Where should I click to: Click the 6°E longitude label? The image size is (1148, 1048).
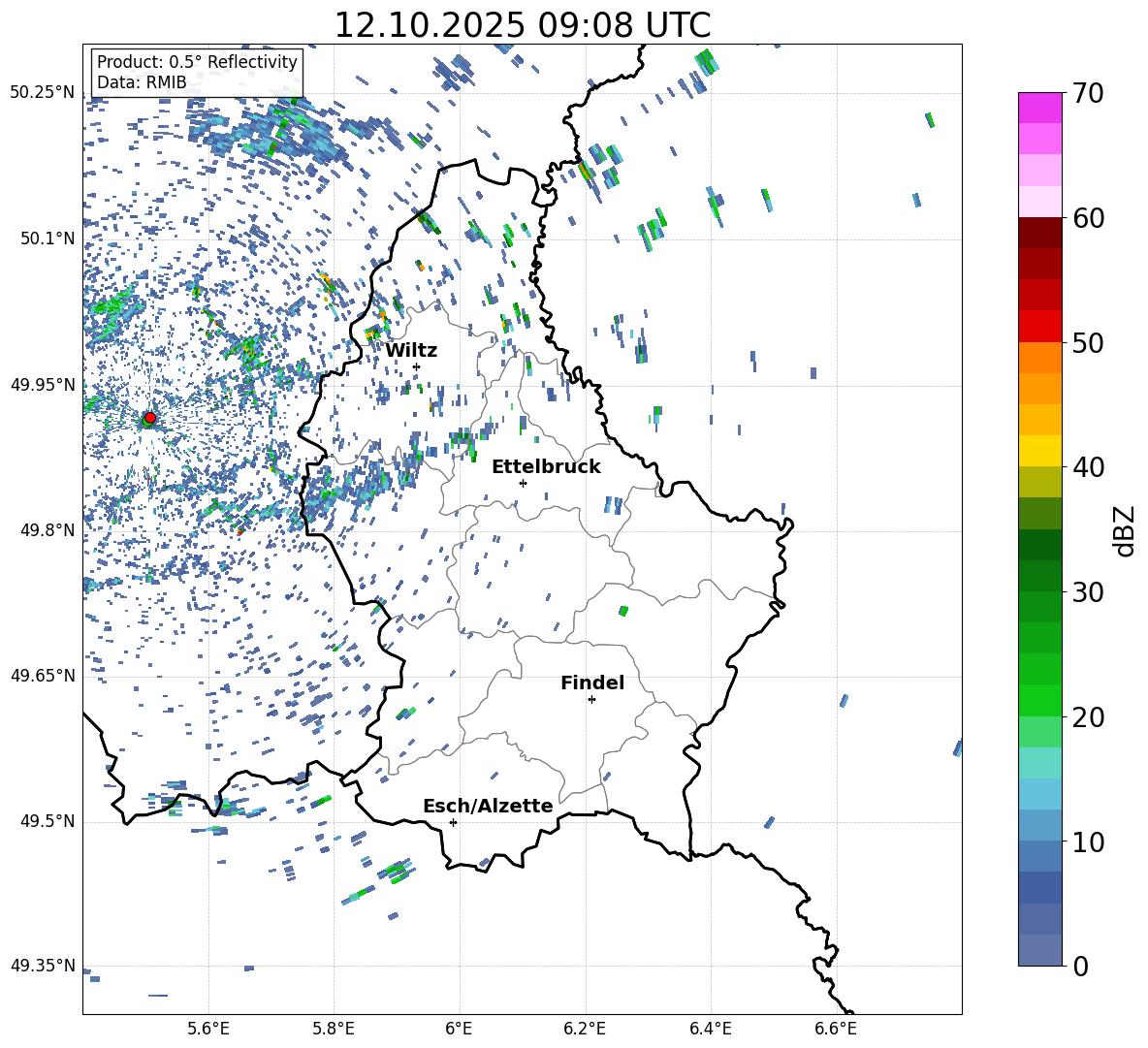459,1029
